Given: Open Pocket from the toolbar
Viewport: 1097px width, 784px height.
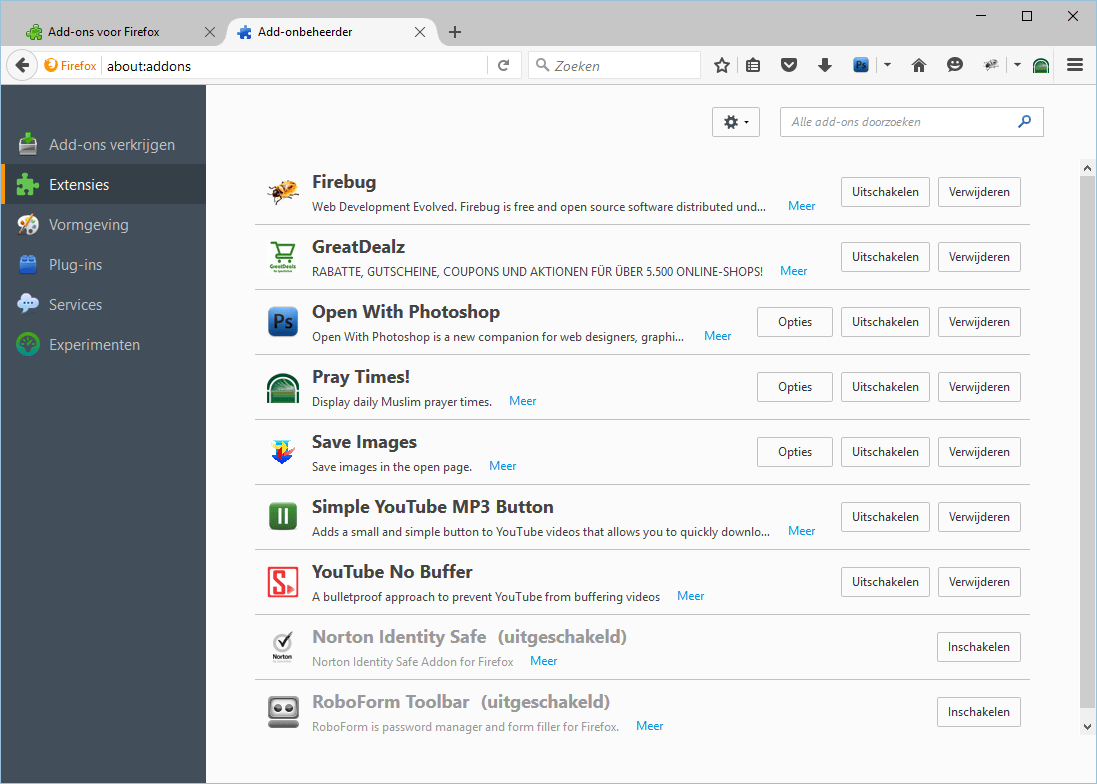Looking at the screenshot, I should 789,64.
